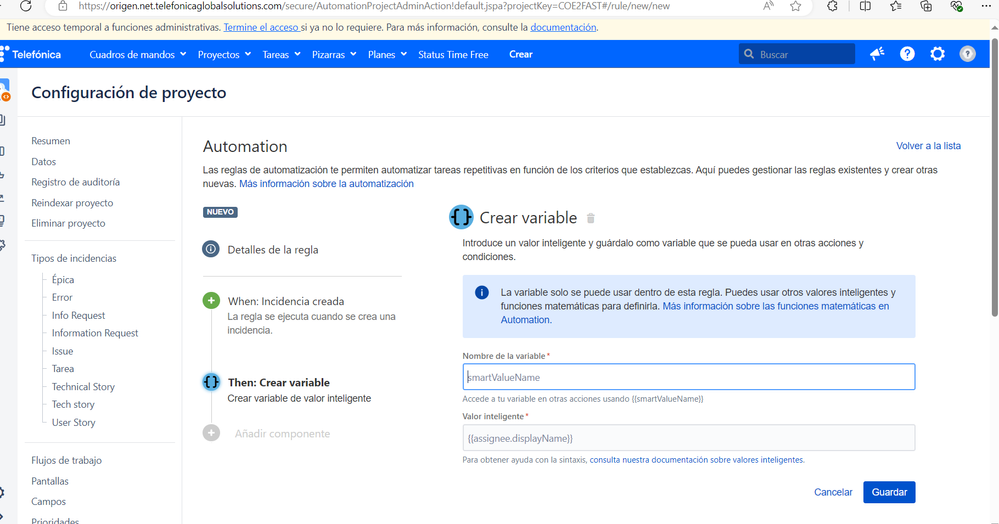Open Más información sobre la automatización link

[x=326, y=184]
